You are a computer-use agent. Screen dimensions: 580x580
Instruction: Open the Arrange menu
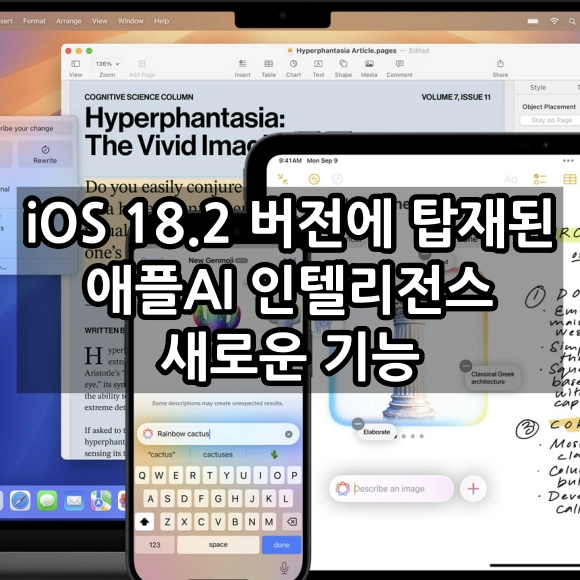pyautogui.click(x=68, y=21)
